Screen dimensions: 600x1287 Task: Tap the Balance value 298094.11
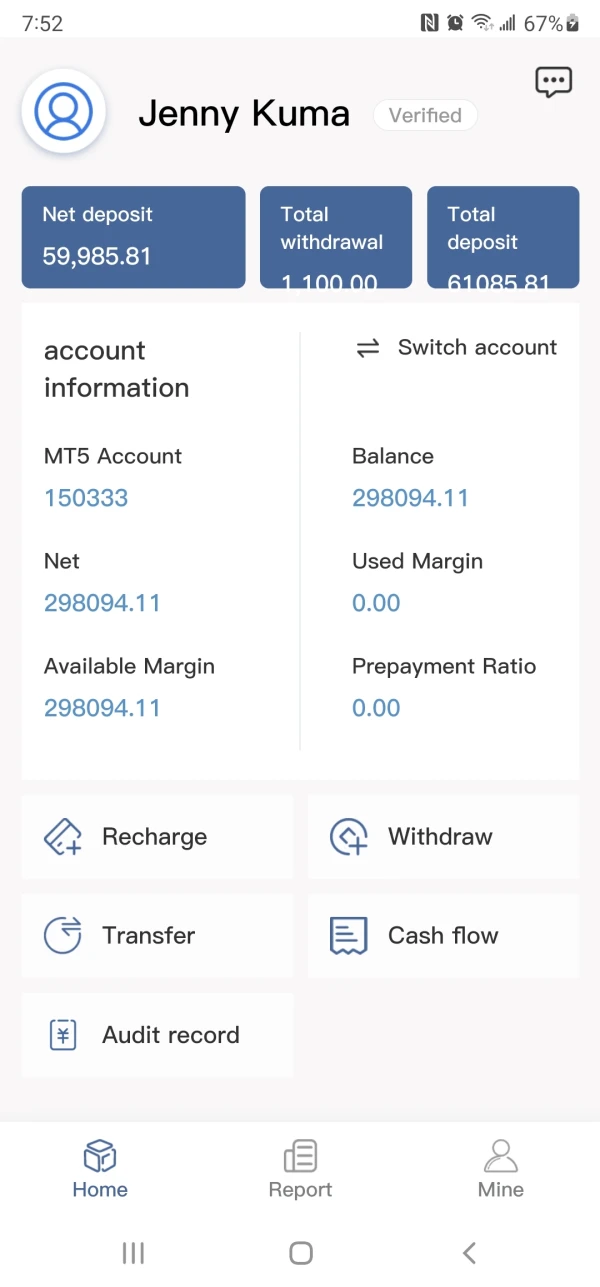click(x=410, y=498)
